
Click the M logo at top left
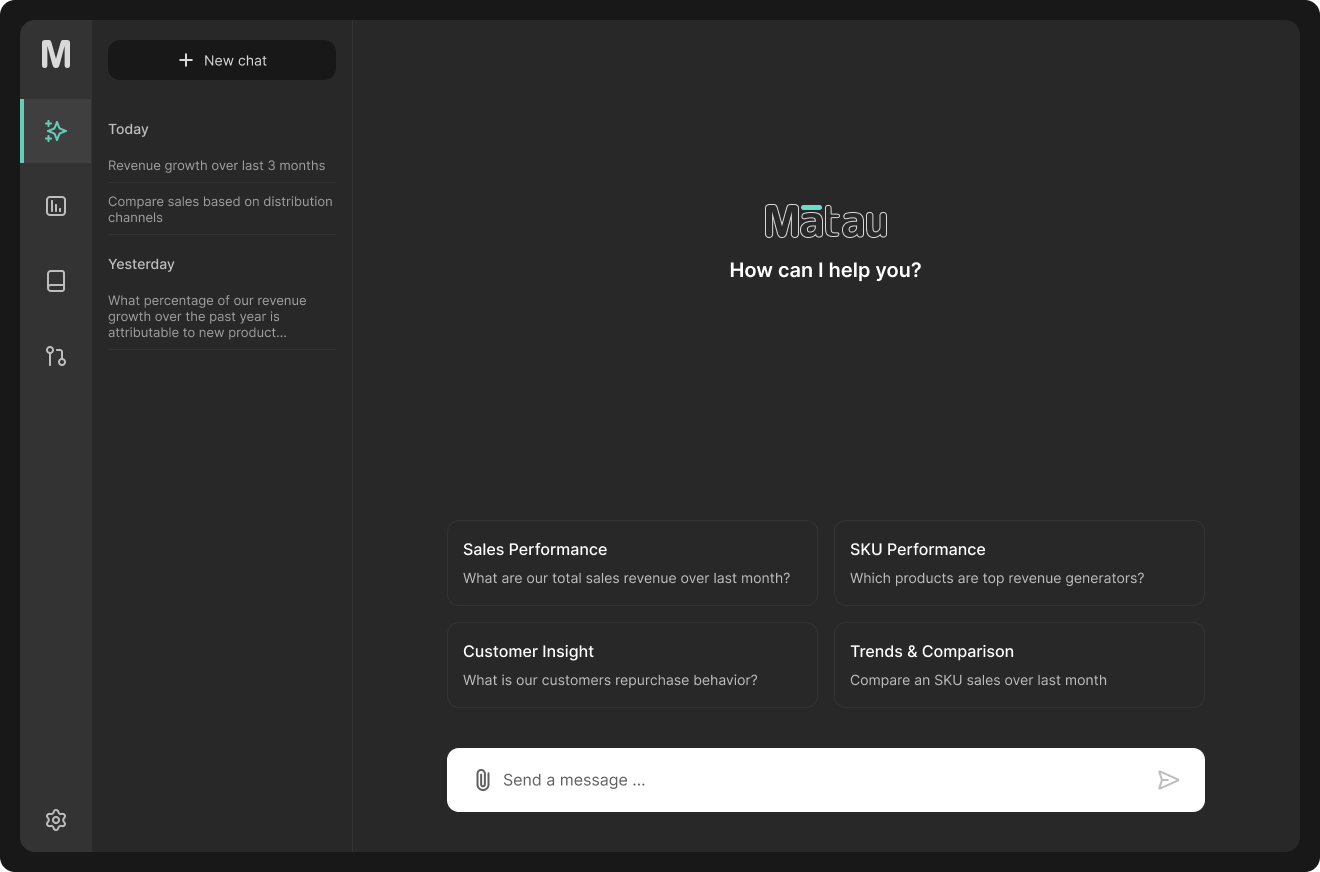point(56,54)
